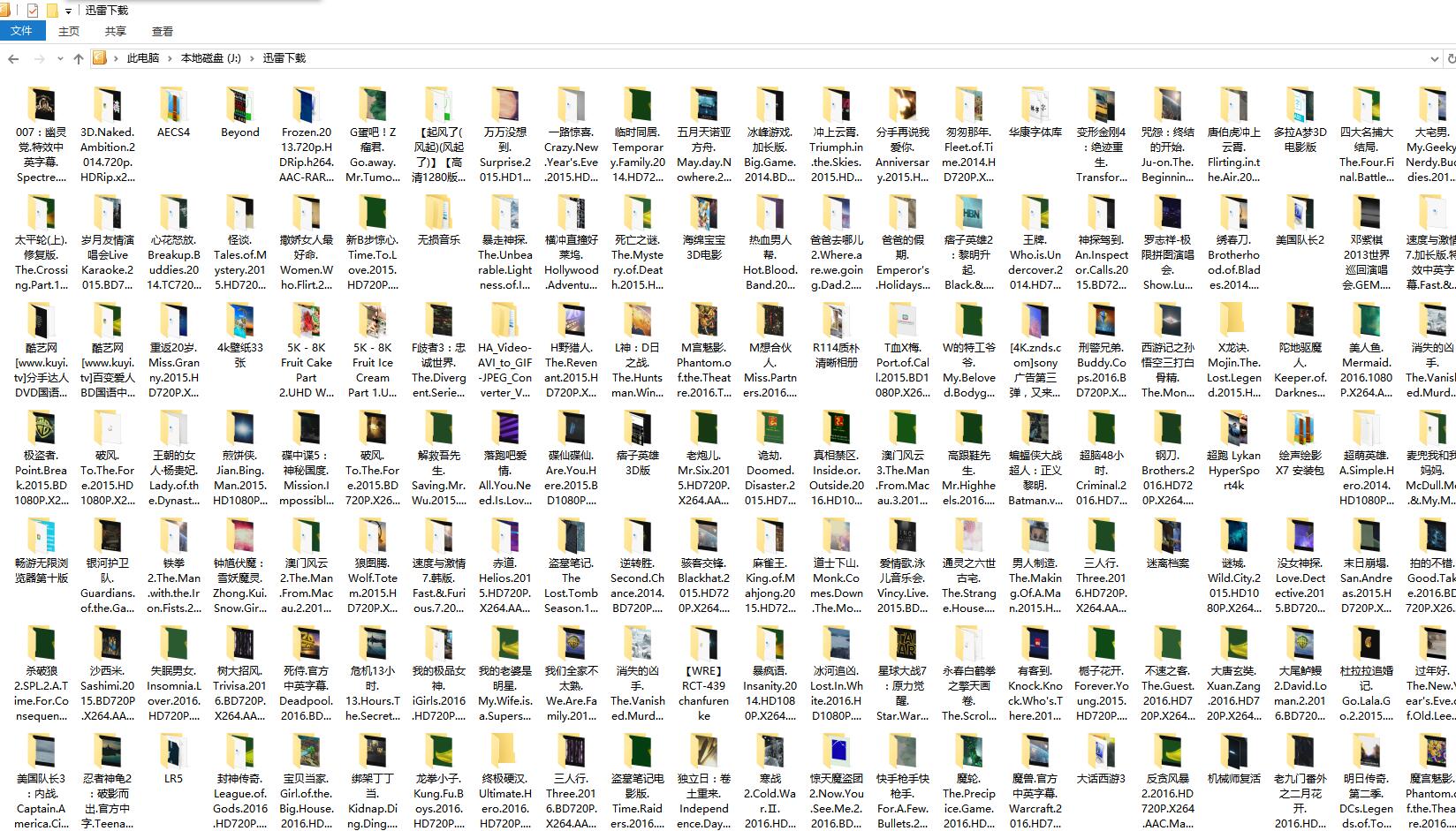Select the 007：幽灵党 Spectre folder
This screenshot has width=1456, height=831.
(x=41, y=135)
